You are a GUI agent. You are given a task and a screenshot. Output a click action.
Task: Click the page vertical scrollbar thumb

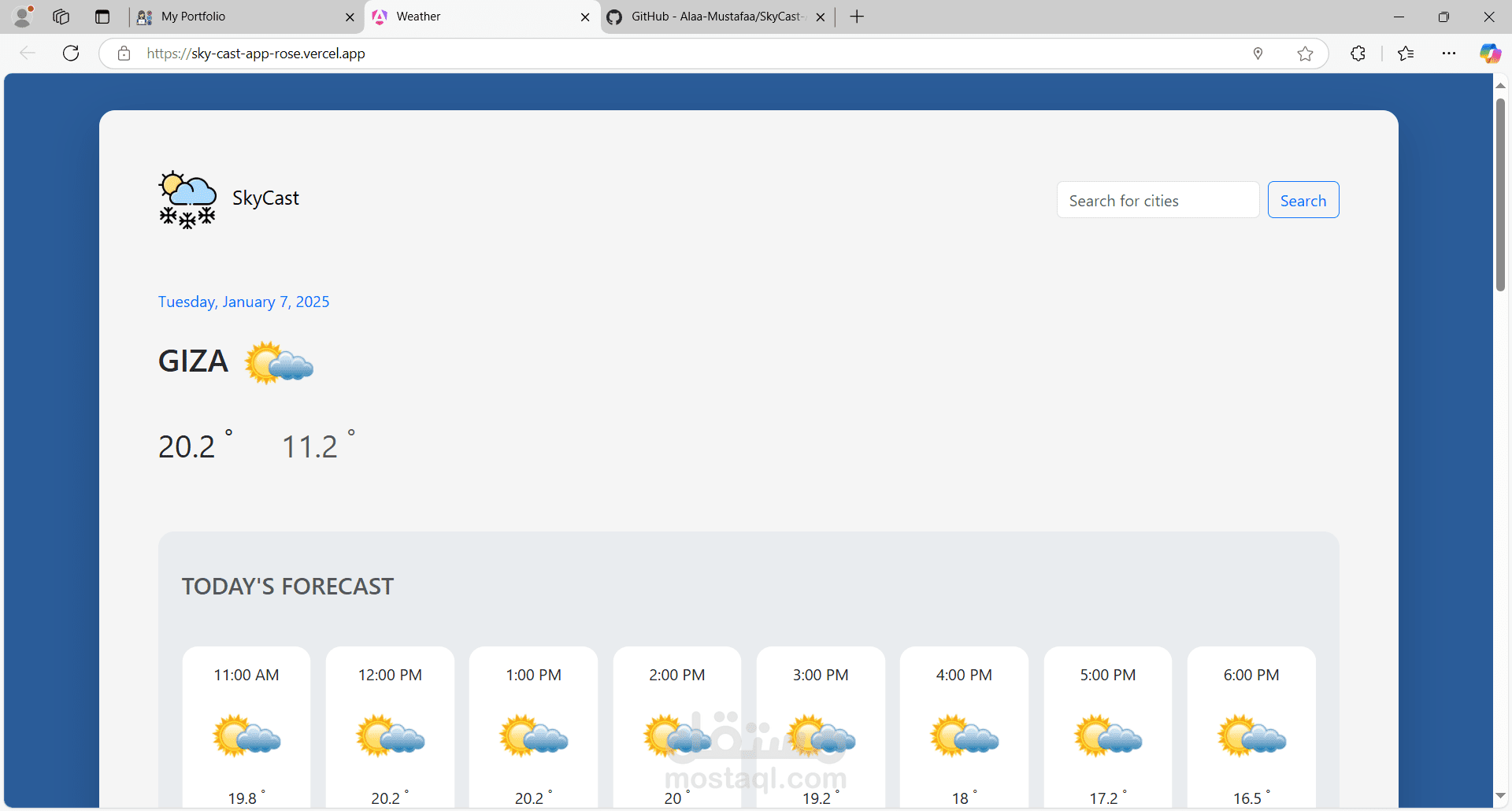coord(1500,194)
